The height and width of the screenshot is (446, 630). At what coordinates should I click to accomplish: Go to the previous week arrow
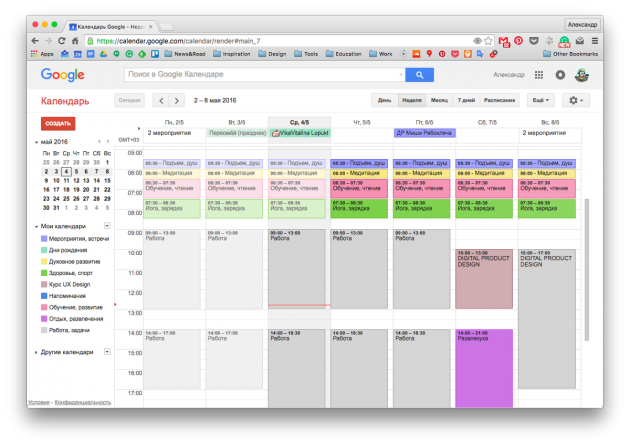click(162, 100)
